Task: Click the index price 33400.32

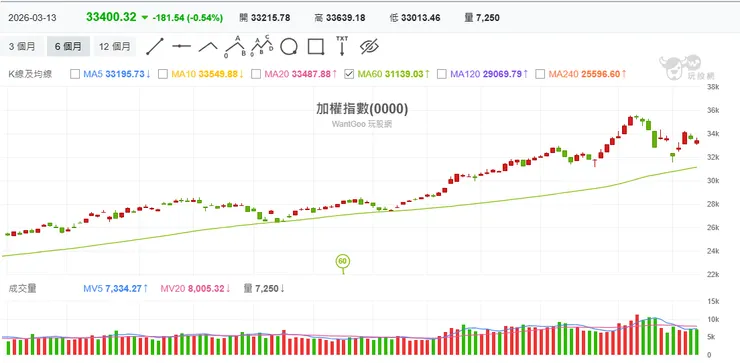Action: (111, 17)
